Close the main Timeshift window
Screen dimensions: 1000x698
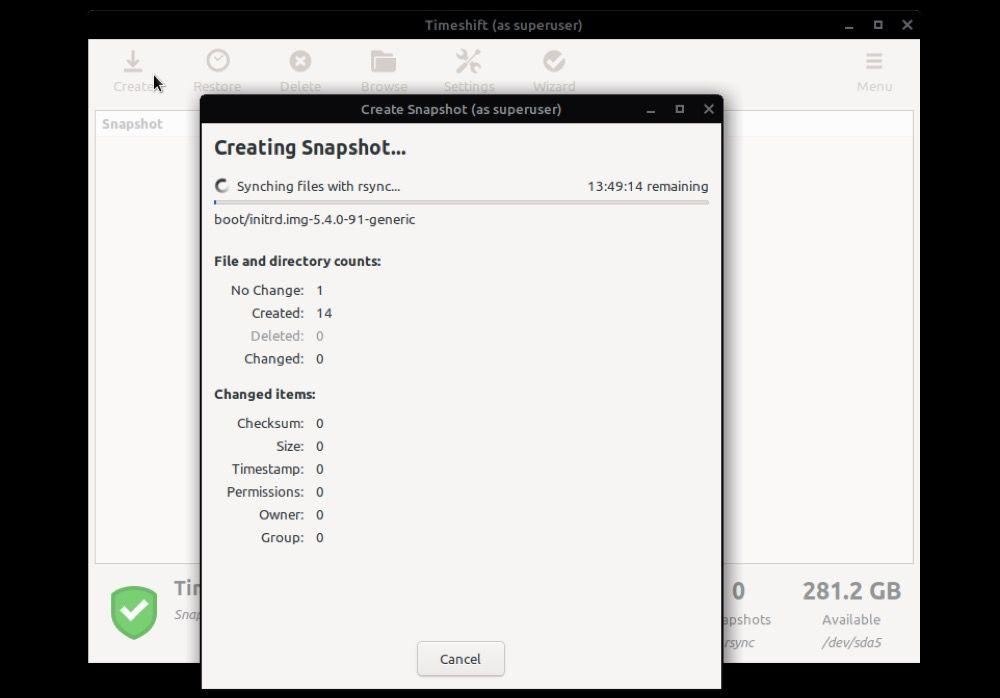[907, 25]
